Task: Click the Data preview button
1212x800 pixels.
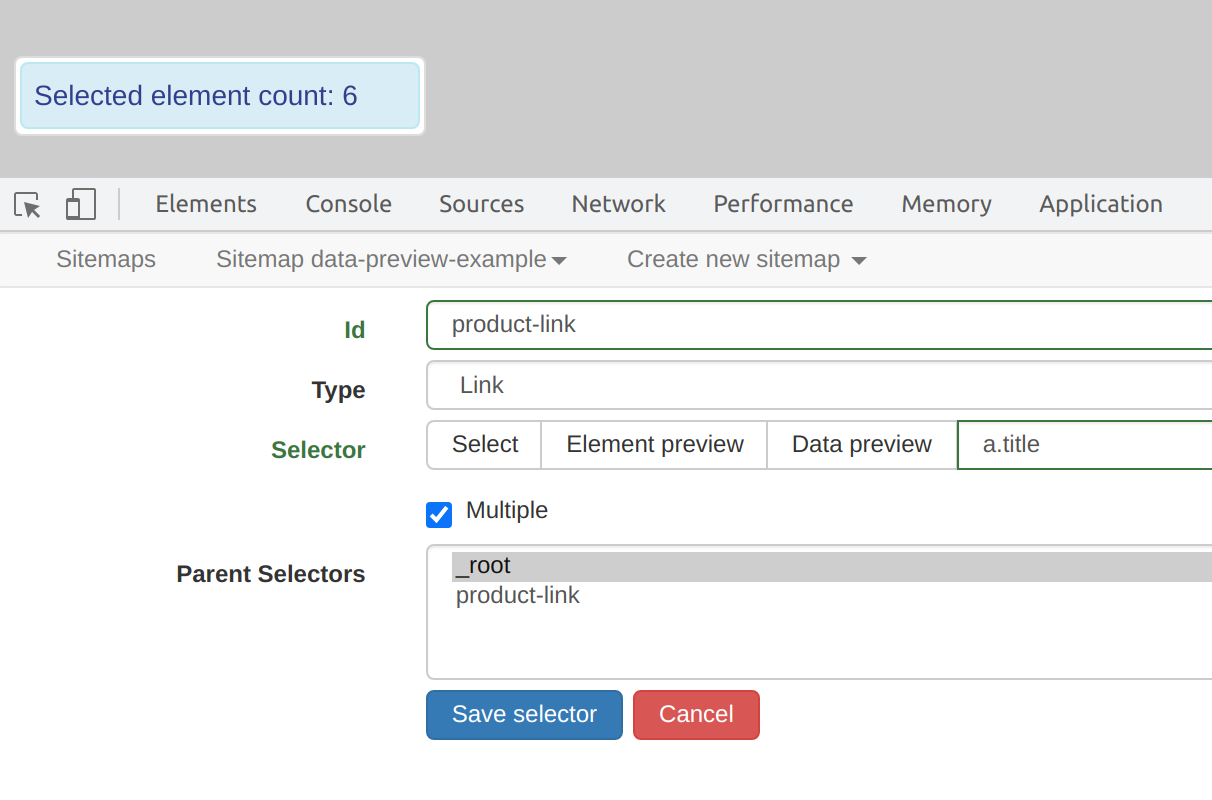Action: click(861, 444)
